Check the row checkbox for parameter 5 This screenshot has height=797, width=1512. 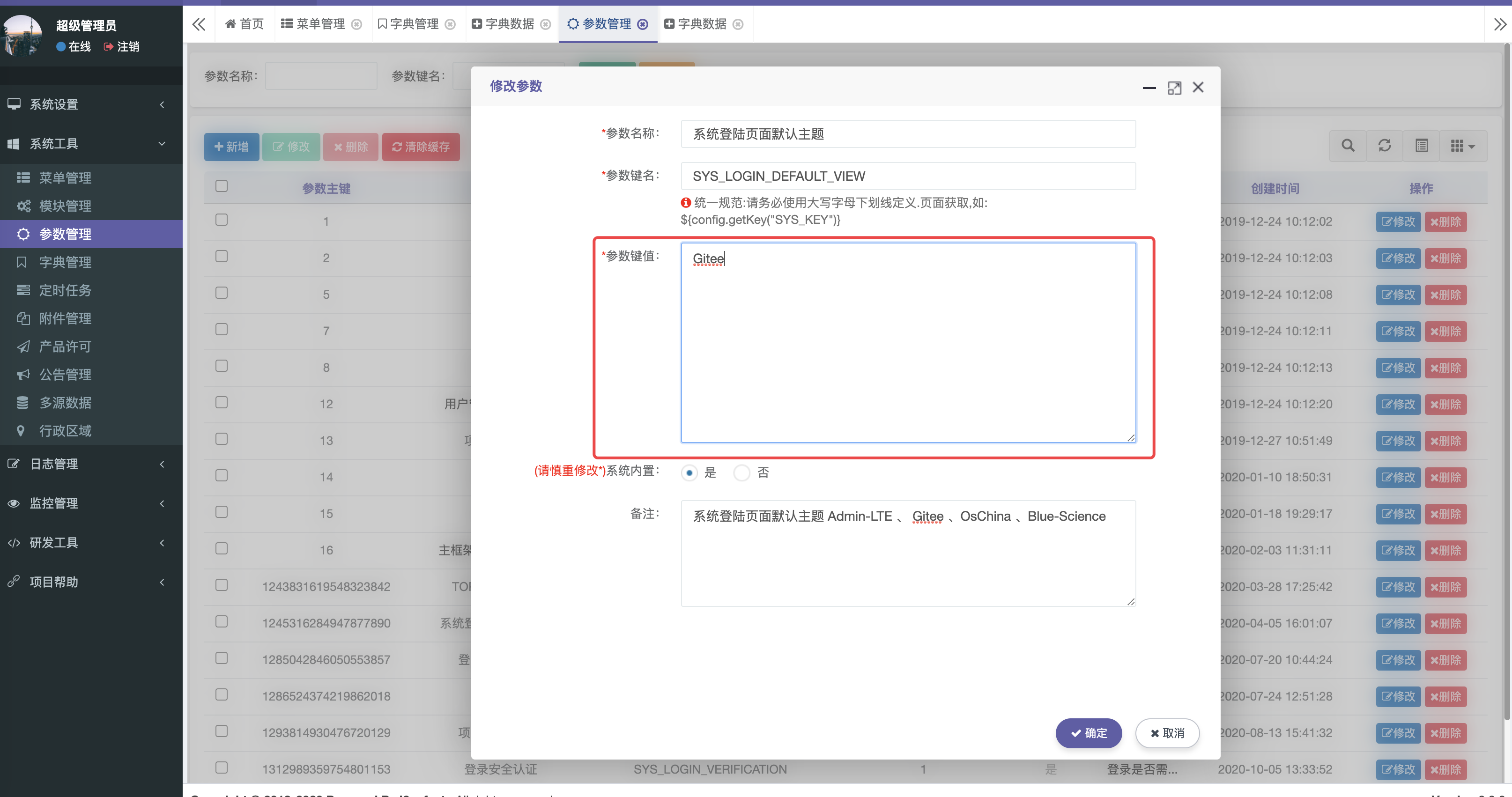[221, 293]
